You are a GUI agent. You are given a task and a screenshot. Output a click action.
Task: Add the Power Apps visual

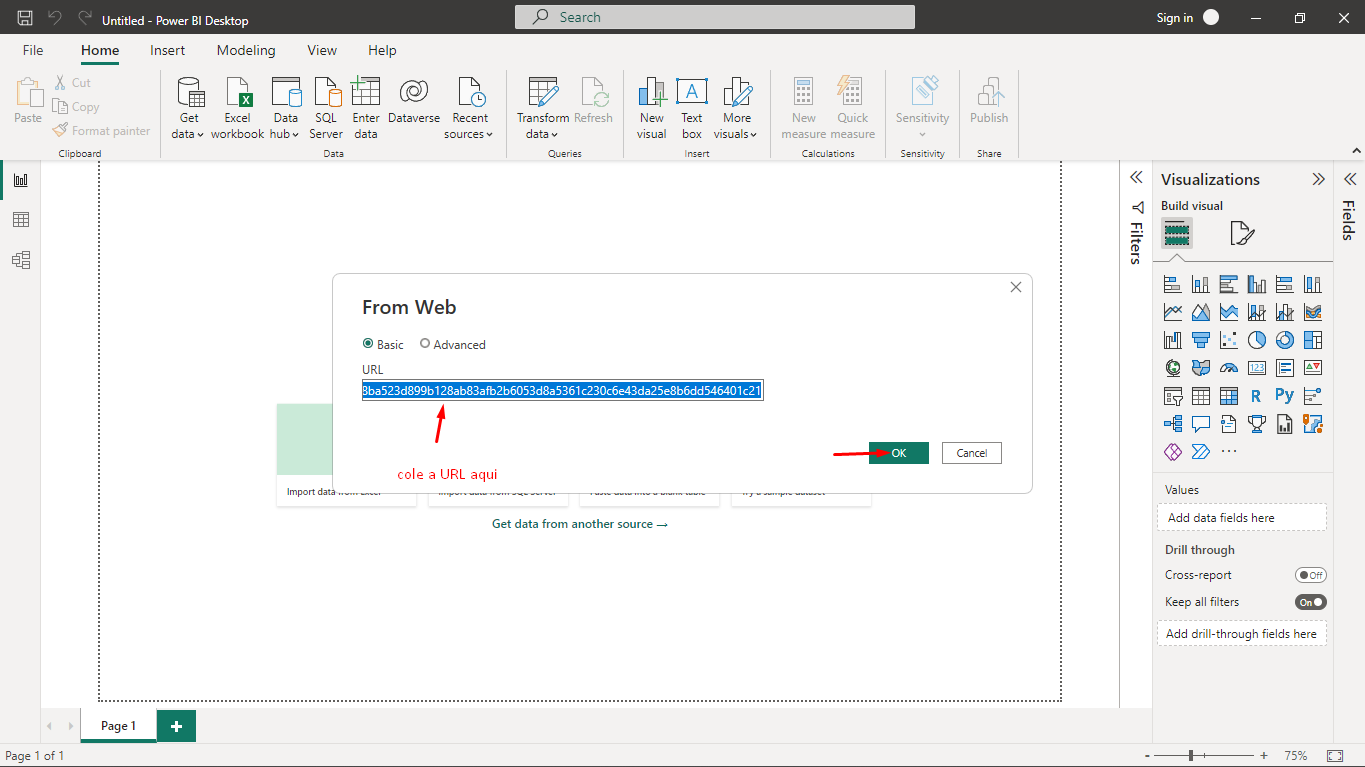click(1173, 452)
